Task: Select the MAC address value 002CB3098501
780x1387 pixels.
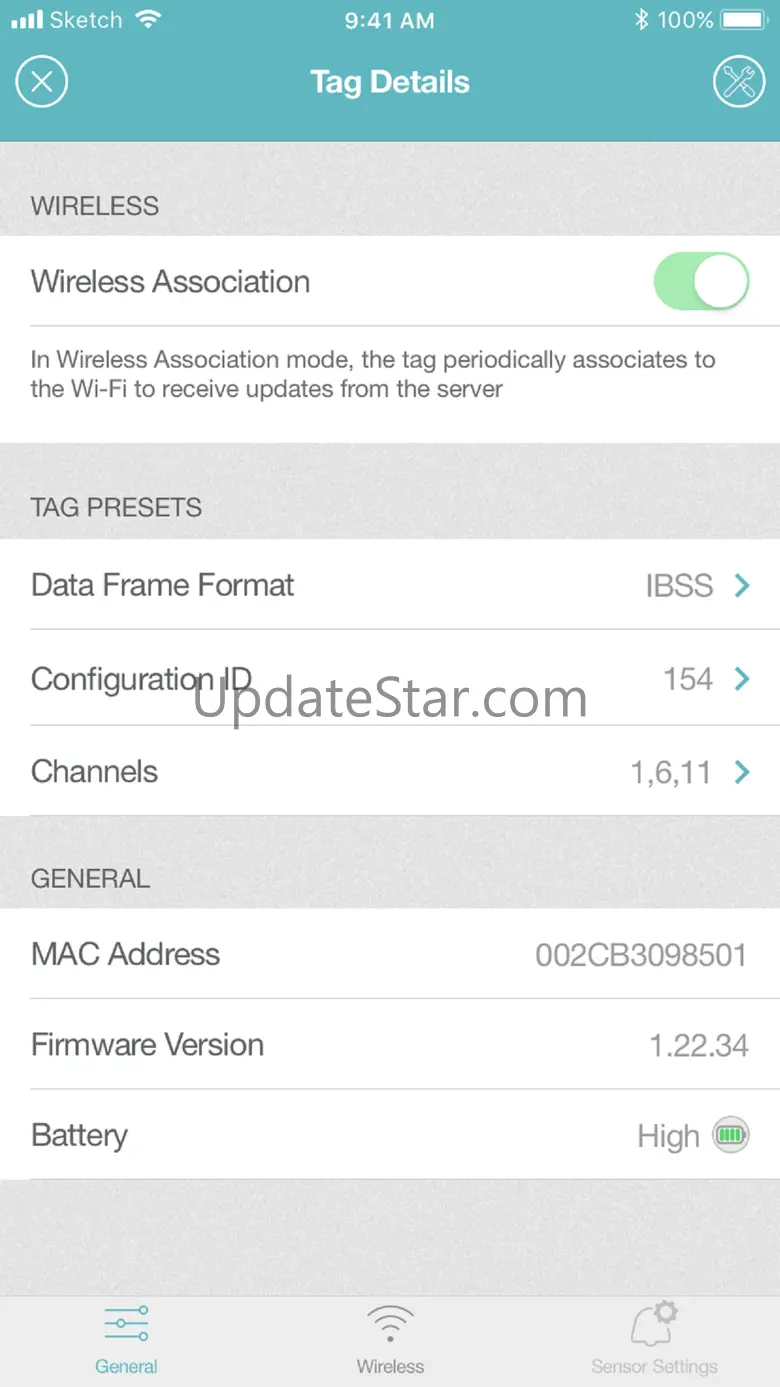Action: pyautogui.click(x=641, y=954)
